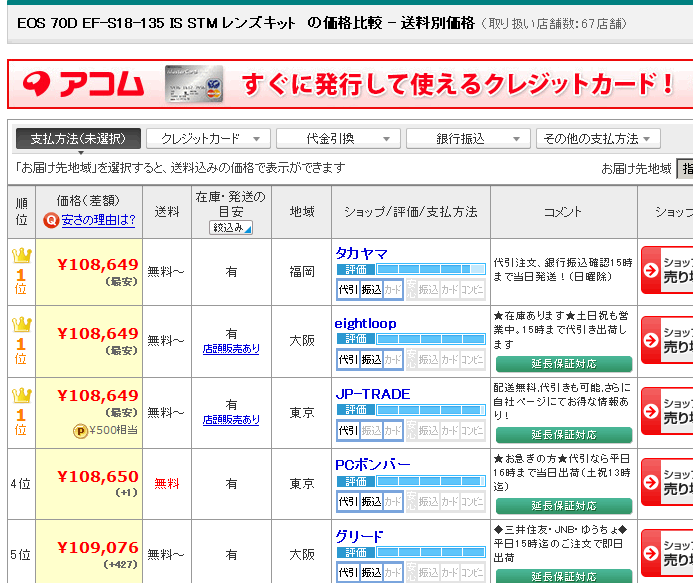
Task: Click 振込 payment icon in eightloop row
Action: click(371, 359)
